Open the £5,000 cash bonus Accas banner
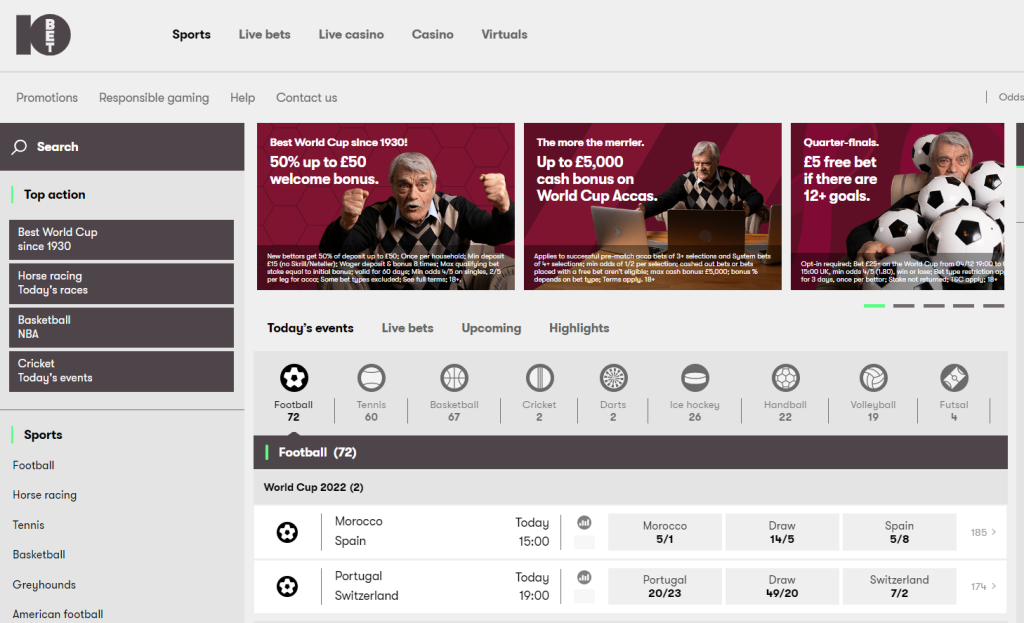This screenshot has height=623, width=1024. point(652,206)
